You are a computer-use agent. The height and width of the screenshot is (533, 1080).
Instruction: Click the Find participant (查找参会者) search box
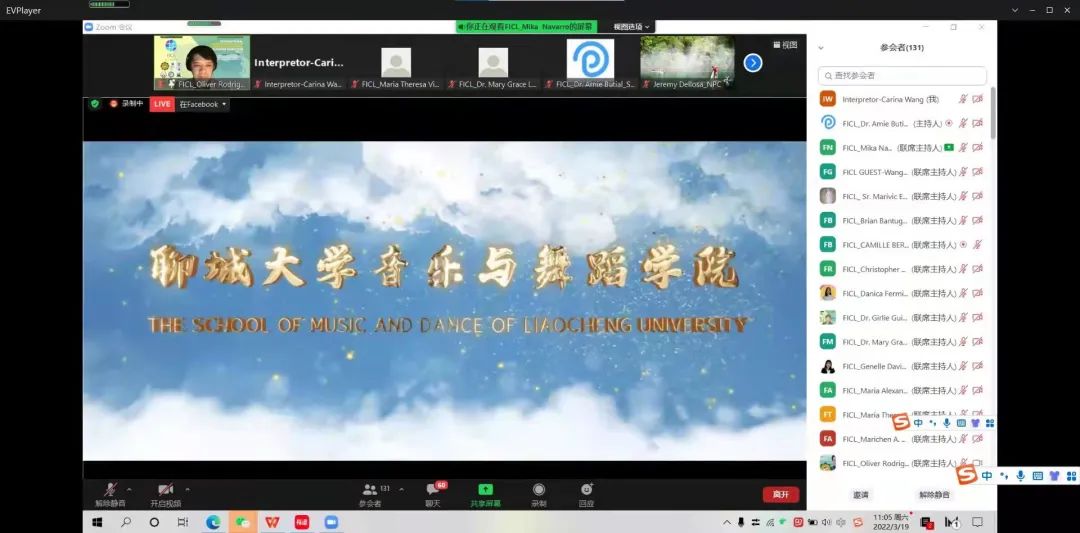click(902, 76)
